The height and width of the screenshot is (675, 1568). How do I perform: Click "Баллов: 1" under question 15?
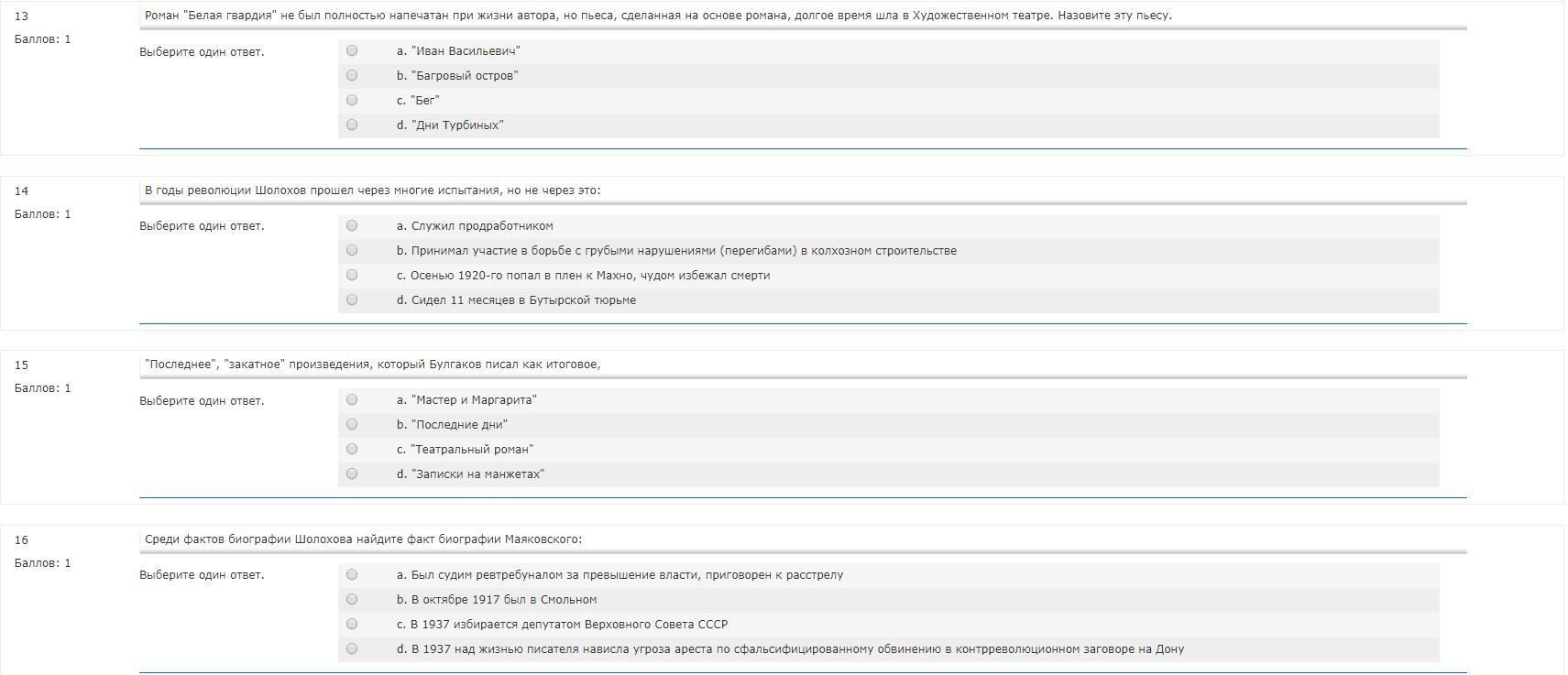(42, 388)
